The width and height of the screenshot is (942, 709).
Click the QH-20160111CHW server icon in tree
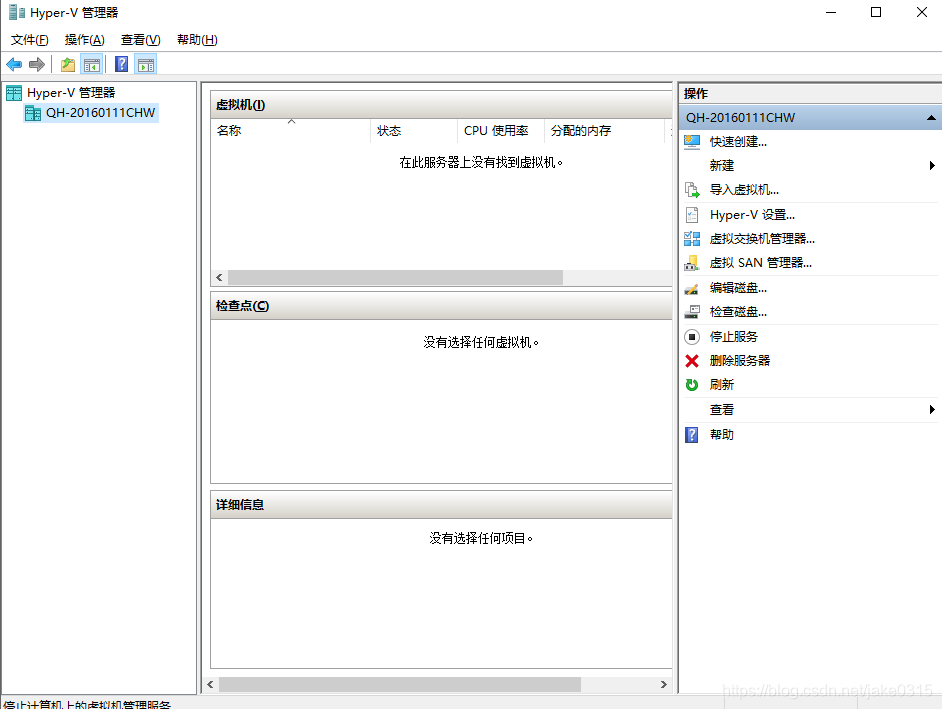[x=33, y=113]
